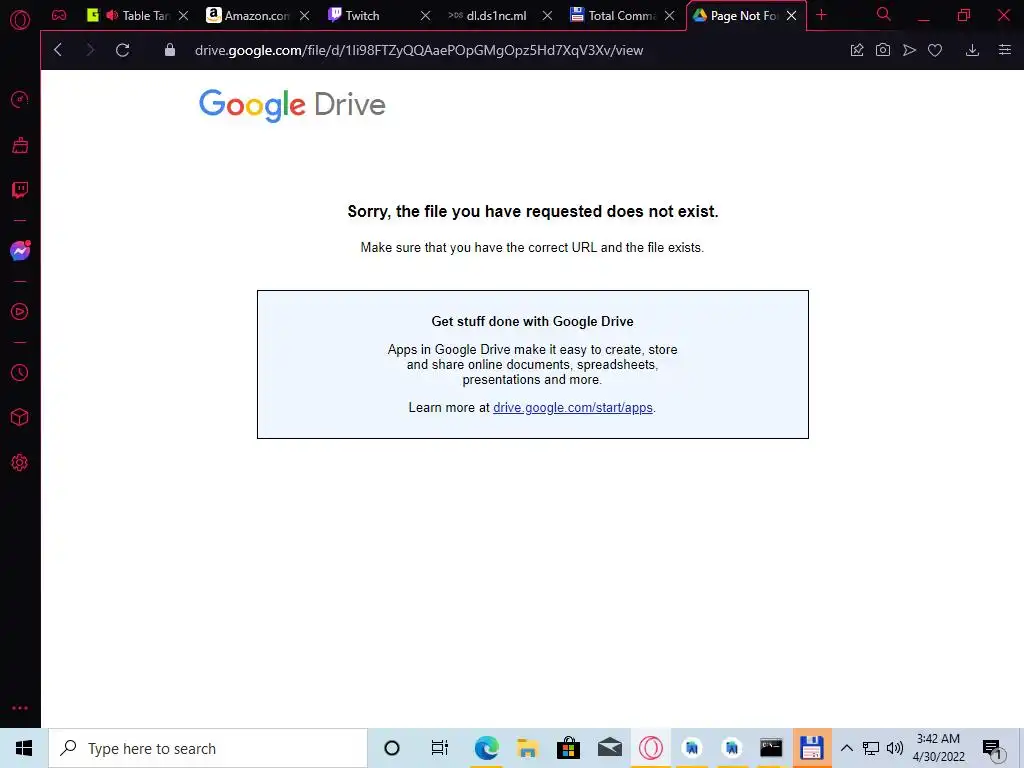The width and height of the screenshot is (1024, 768).
Task: Click 'Get stuff done with Google Drive' text
Action: [532, 321]
